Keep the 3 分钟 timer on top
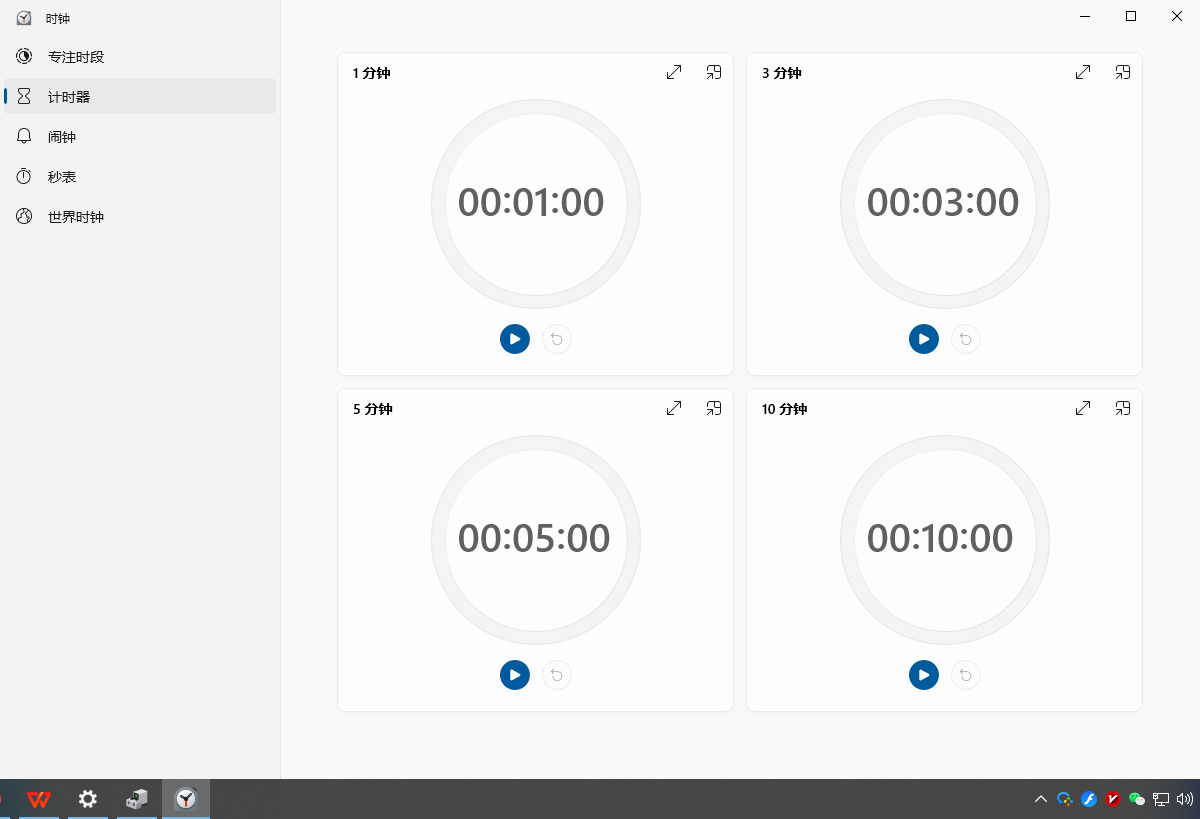1200x819 pixels. 1123,72
